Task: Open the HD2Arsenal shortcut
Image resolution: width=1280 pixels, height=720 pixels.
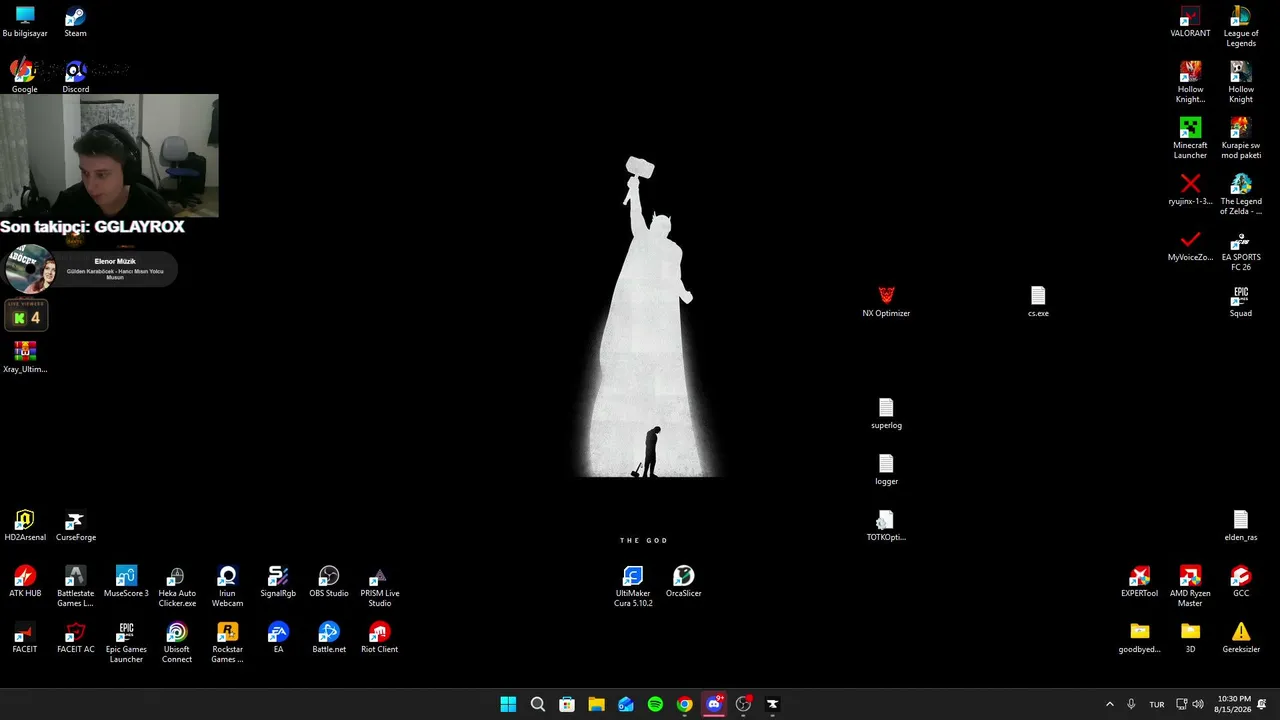Action: pos(25,526)
